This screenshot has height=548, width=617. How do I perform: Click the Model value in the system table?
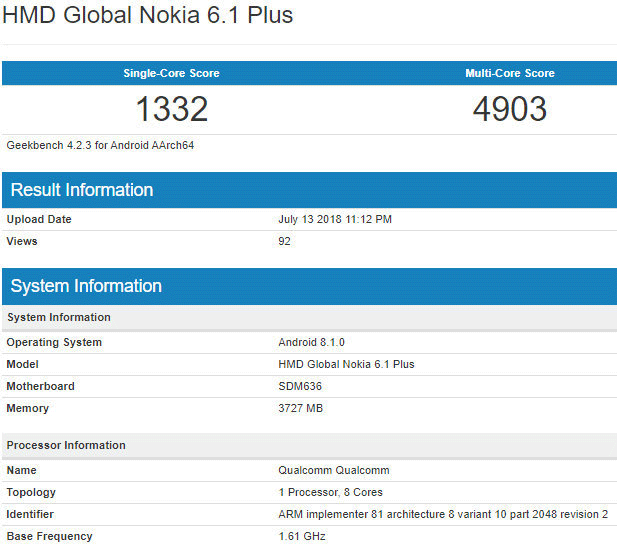(346, 364)
